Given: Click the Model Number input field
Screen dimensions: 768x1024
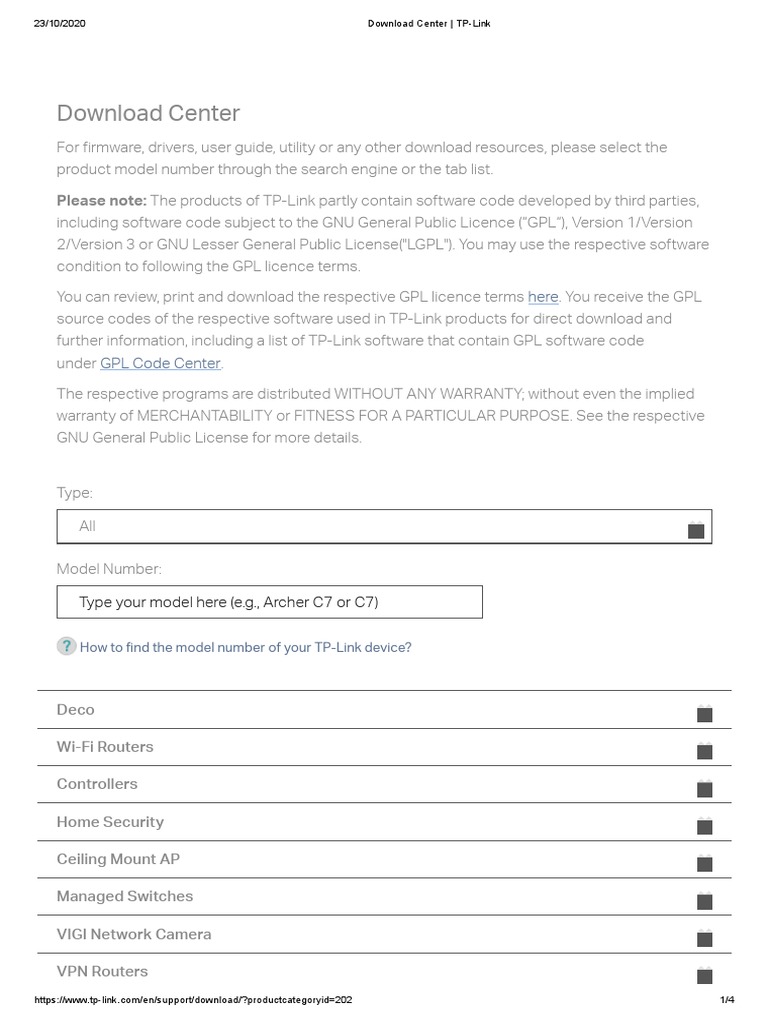Looking at the screenshot, I should point(269,602).
